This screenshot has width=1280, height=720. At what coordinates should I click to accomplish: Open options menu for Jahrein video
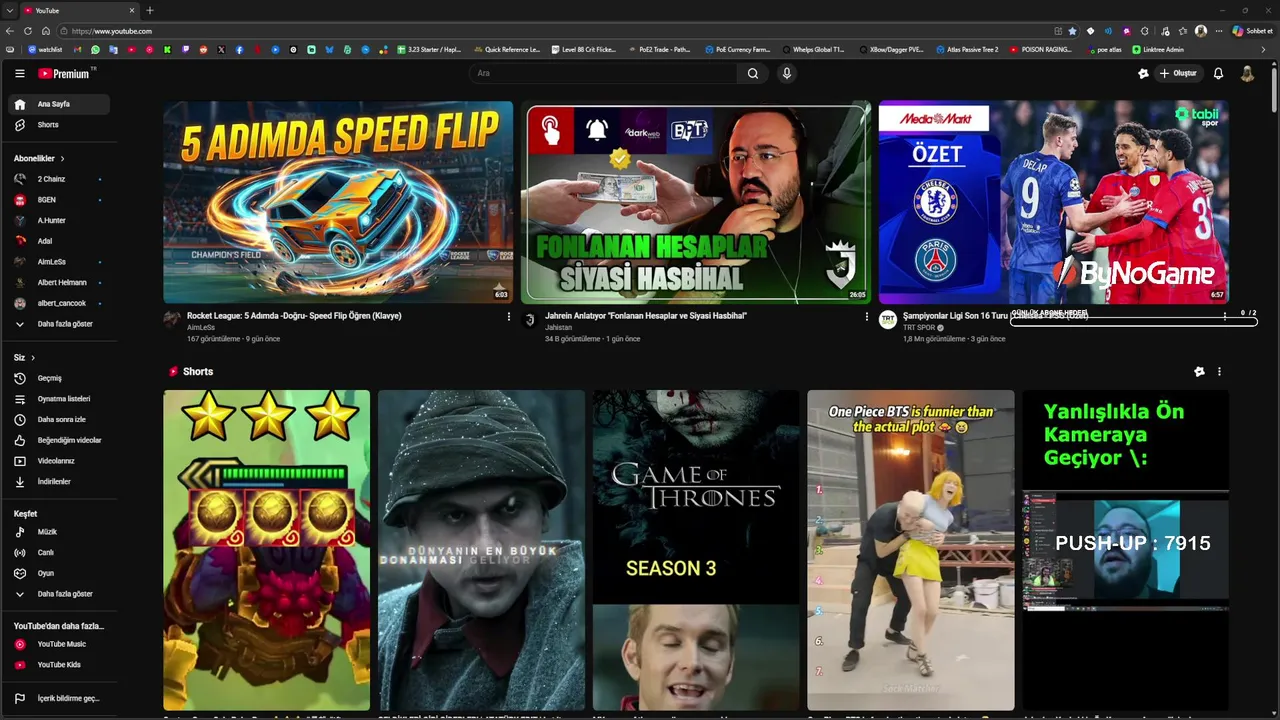pyautogui.click(x=867, y=316)
